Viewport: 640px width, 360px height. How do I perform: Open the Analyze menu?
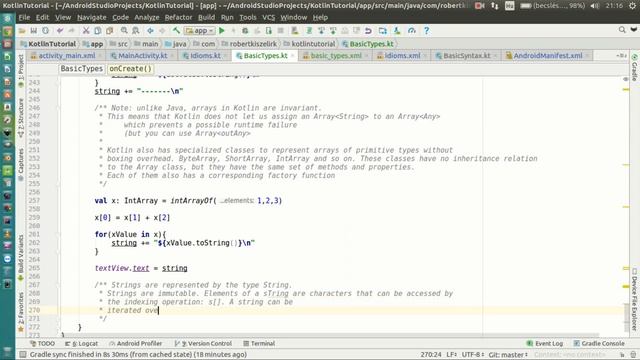coord(147,18)
